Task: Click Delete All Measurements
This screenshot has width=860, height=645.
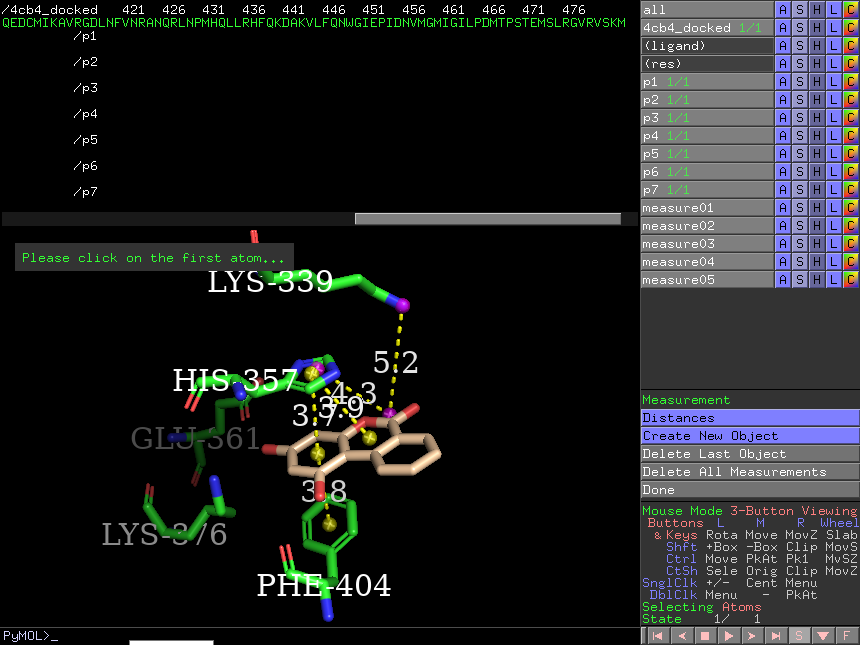Action: click(749, 472)
